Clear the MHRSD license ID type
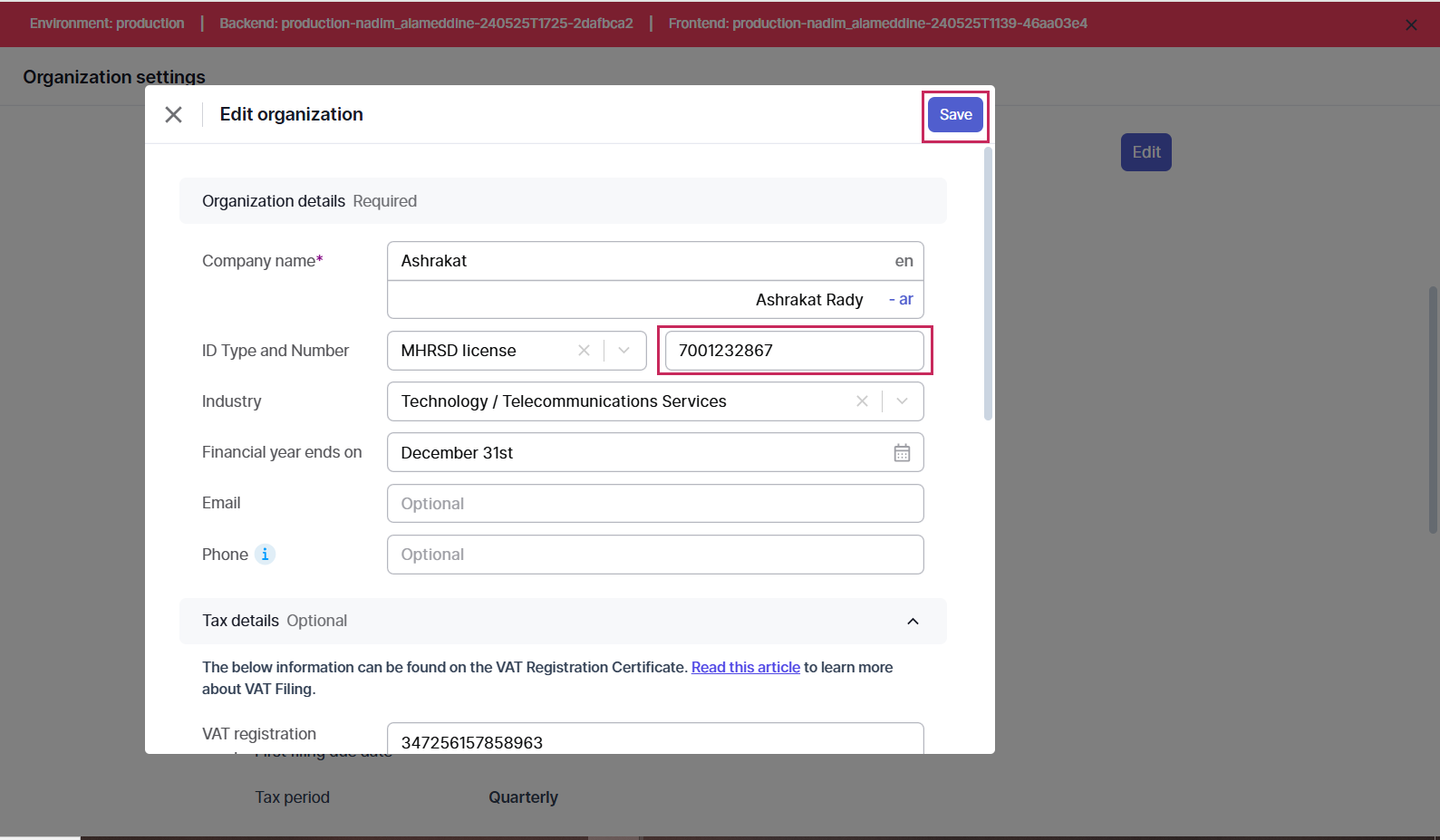This screenshot has width=1440, height=840. point(584,351)
